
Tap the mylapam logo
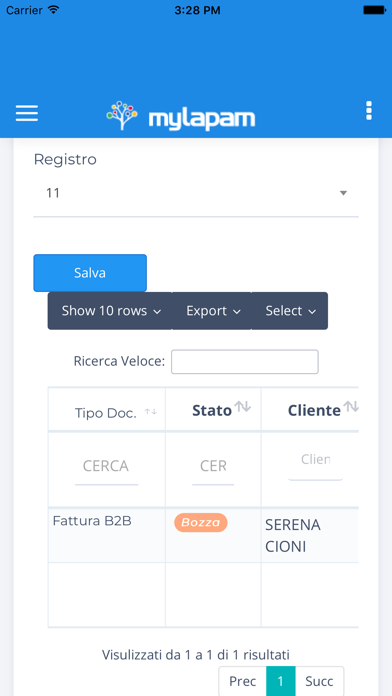point(181,116)
